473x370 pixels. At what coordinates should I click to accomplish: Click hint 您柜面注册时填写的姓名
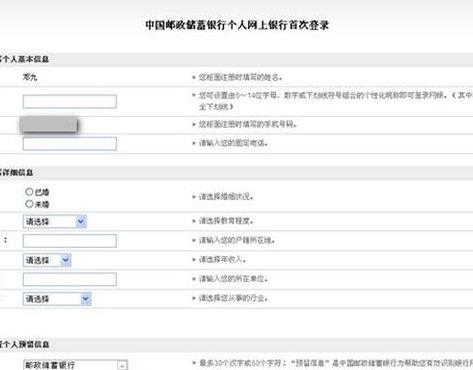pos(240,77)
